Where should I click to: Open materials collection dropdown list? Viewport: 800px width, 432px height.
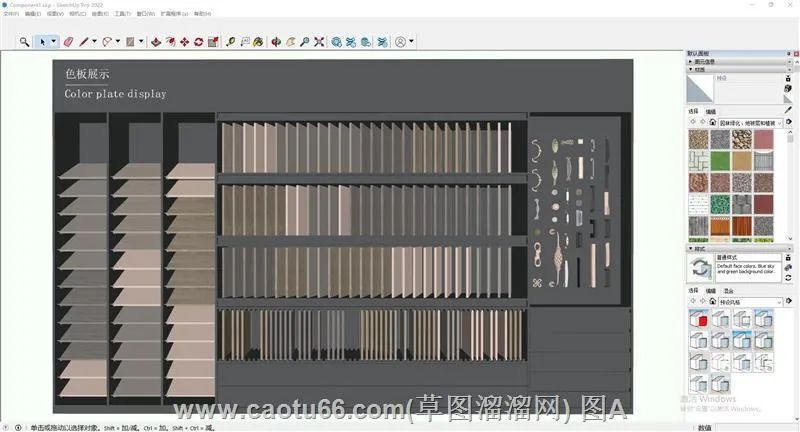coord(751,123)
